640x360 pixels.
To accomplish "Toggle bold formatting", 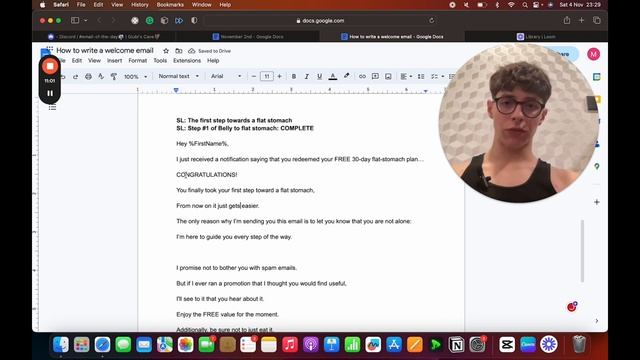I will [293, 76].
